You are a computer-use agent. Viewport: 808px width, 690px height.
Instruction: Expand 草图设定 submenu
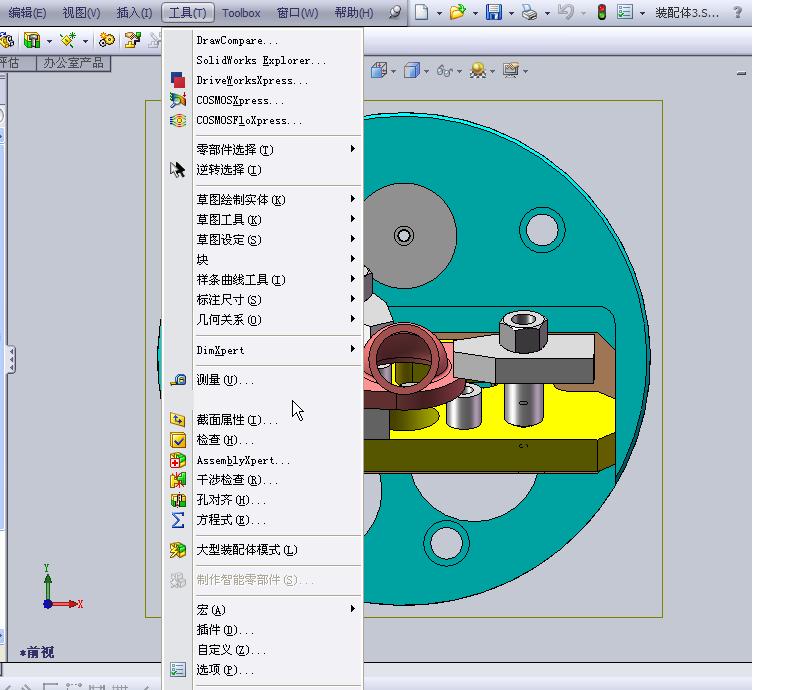tap(276, 240)
